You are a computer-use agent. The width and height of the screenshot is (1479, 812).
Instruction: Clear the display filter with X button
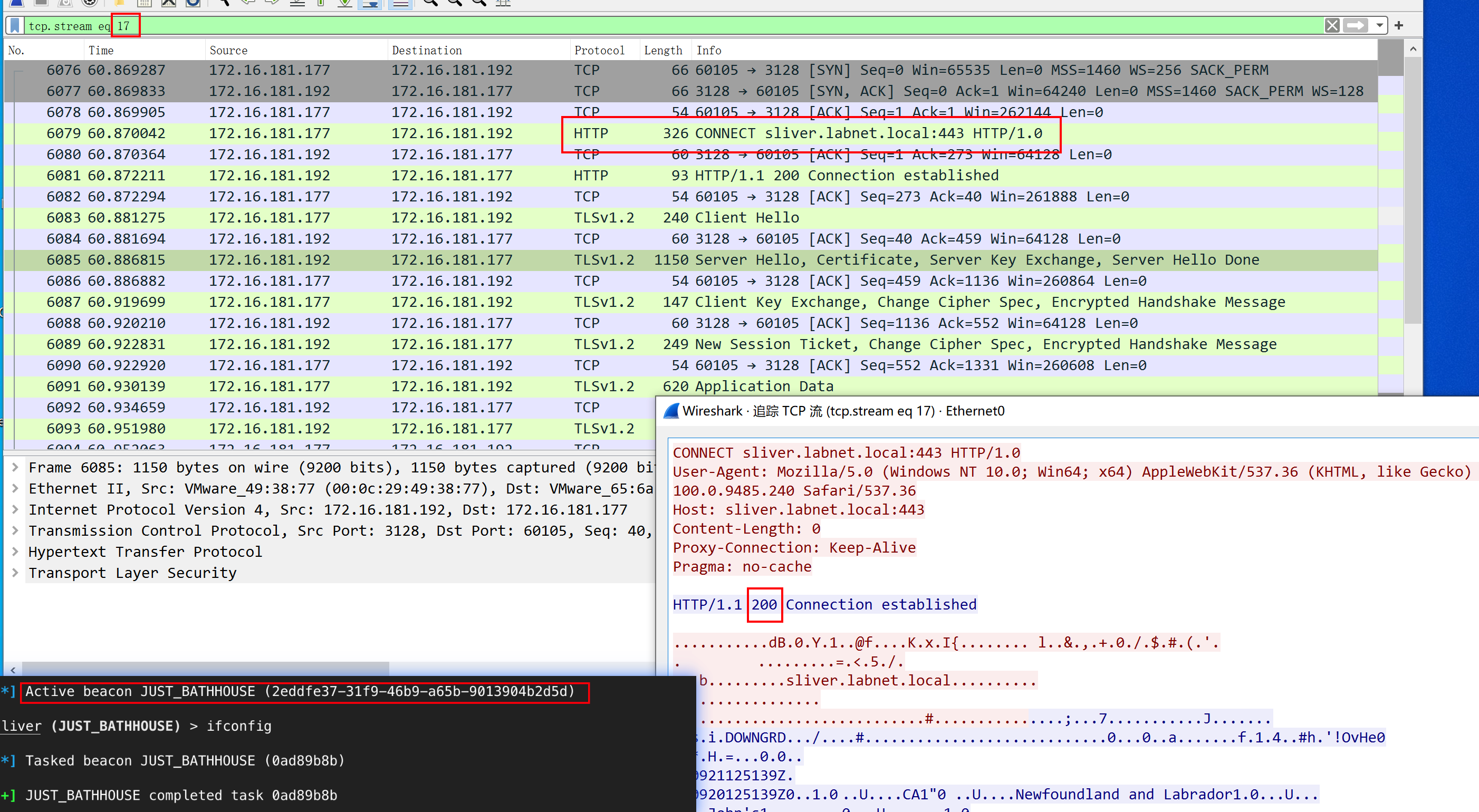[x=1332, y=26]
